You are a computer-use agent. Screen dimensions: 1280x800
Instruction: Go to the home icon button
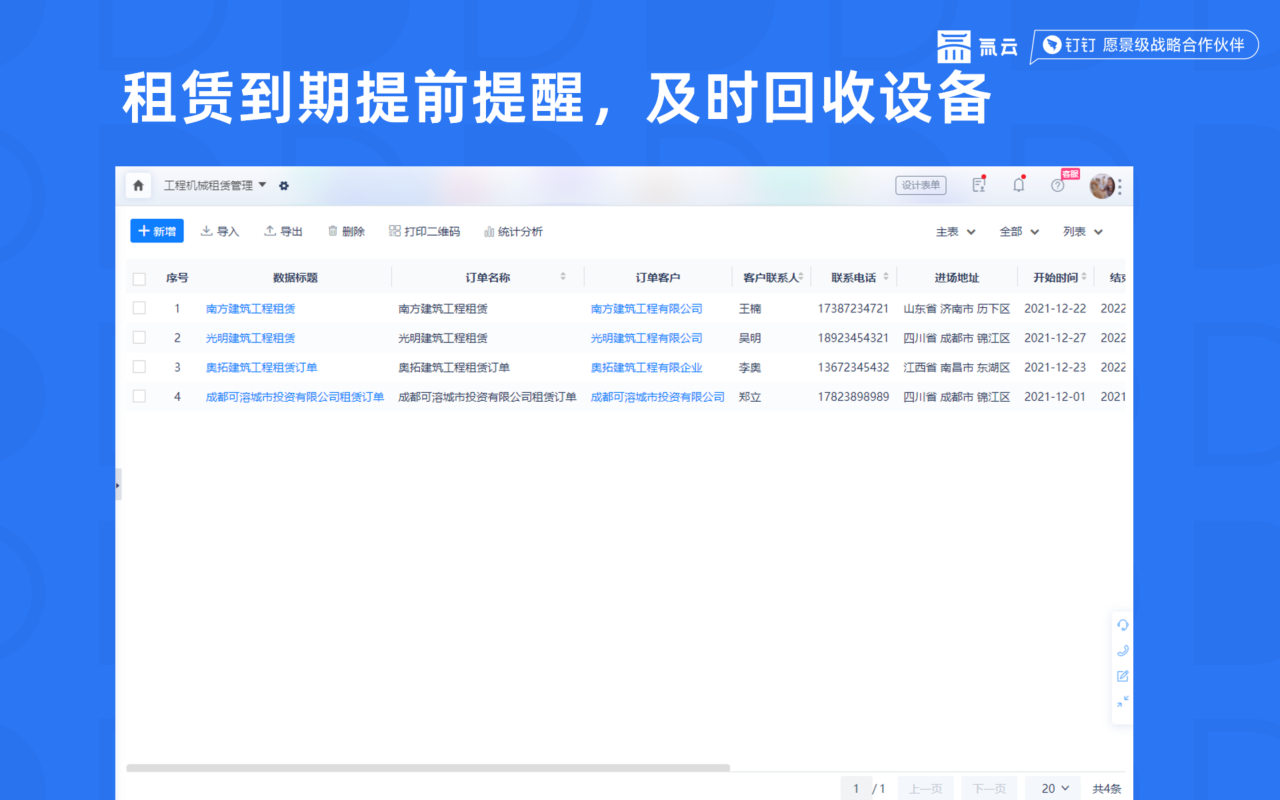pyautogui.click(x=138, y=186)
